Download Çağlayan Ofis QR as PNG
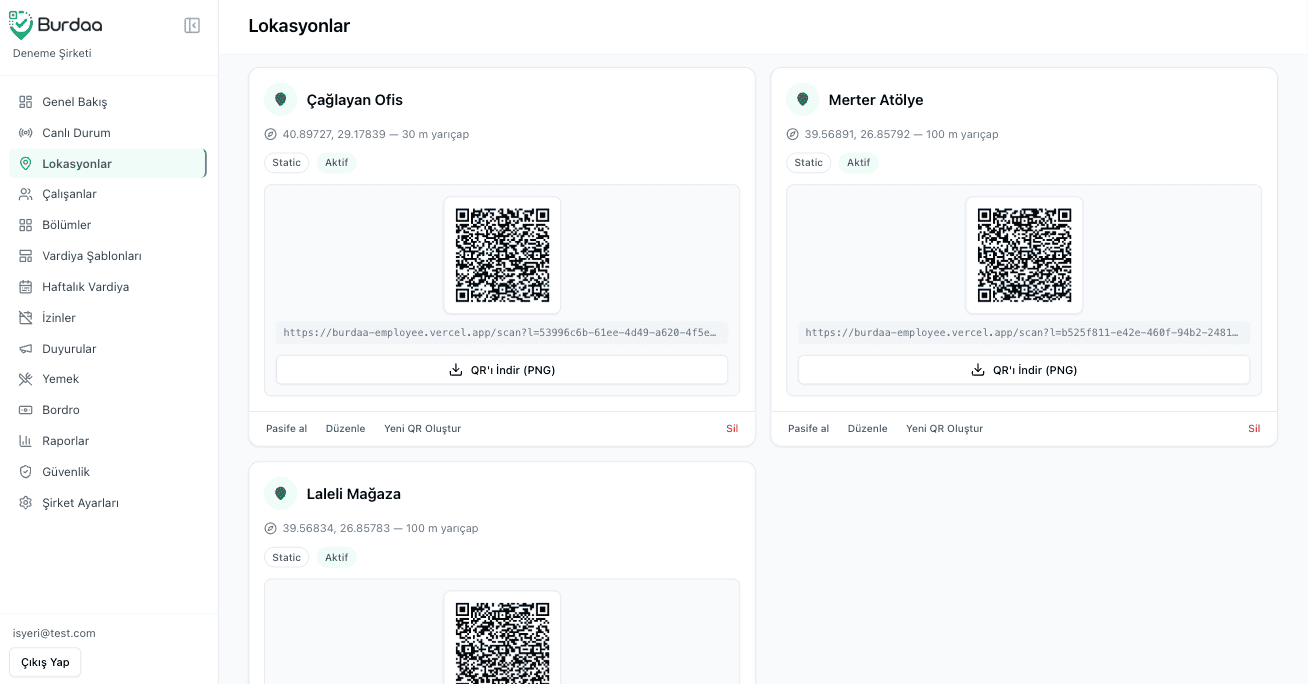This screenshot has width=1308, height=684. [502, 370]
